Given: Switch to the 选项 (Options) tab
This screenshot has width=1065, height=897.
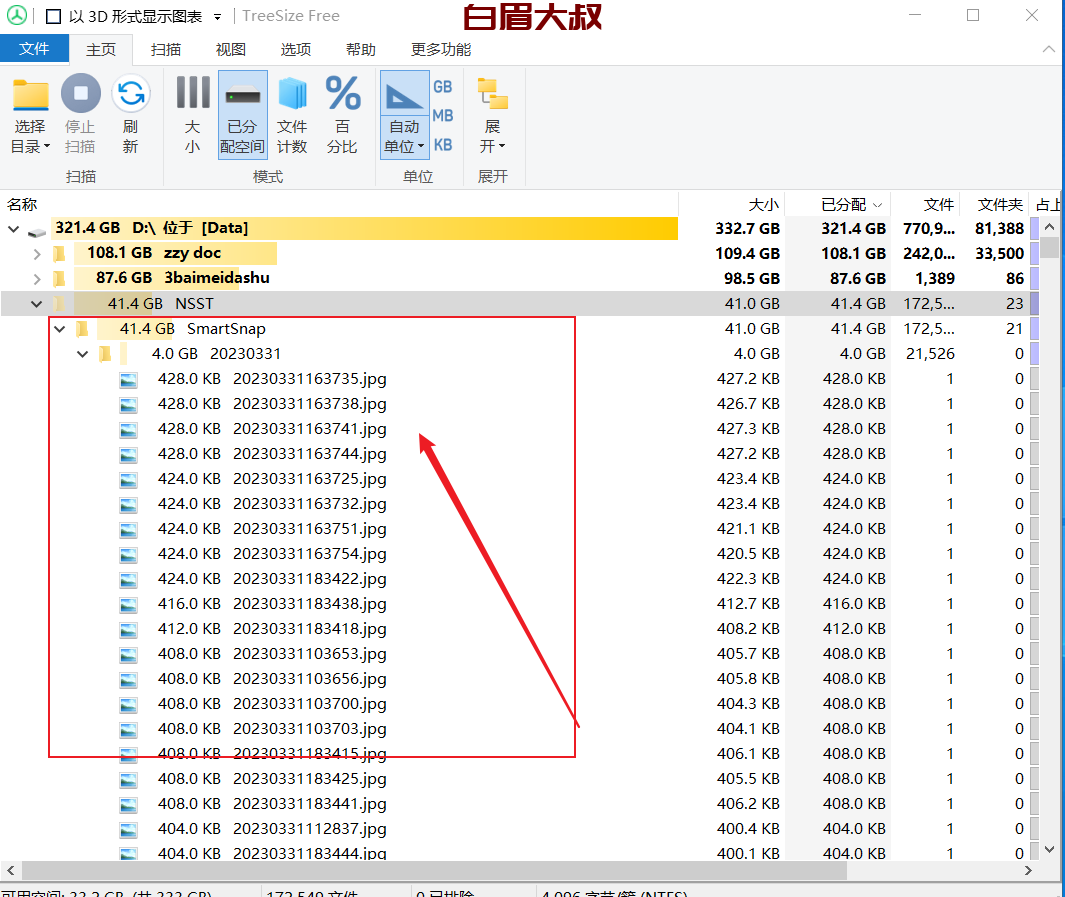Looking at the screenshot, I should pyautogui.click(x=296, y=50).
